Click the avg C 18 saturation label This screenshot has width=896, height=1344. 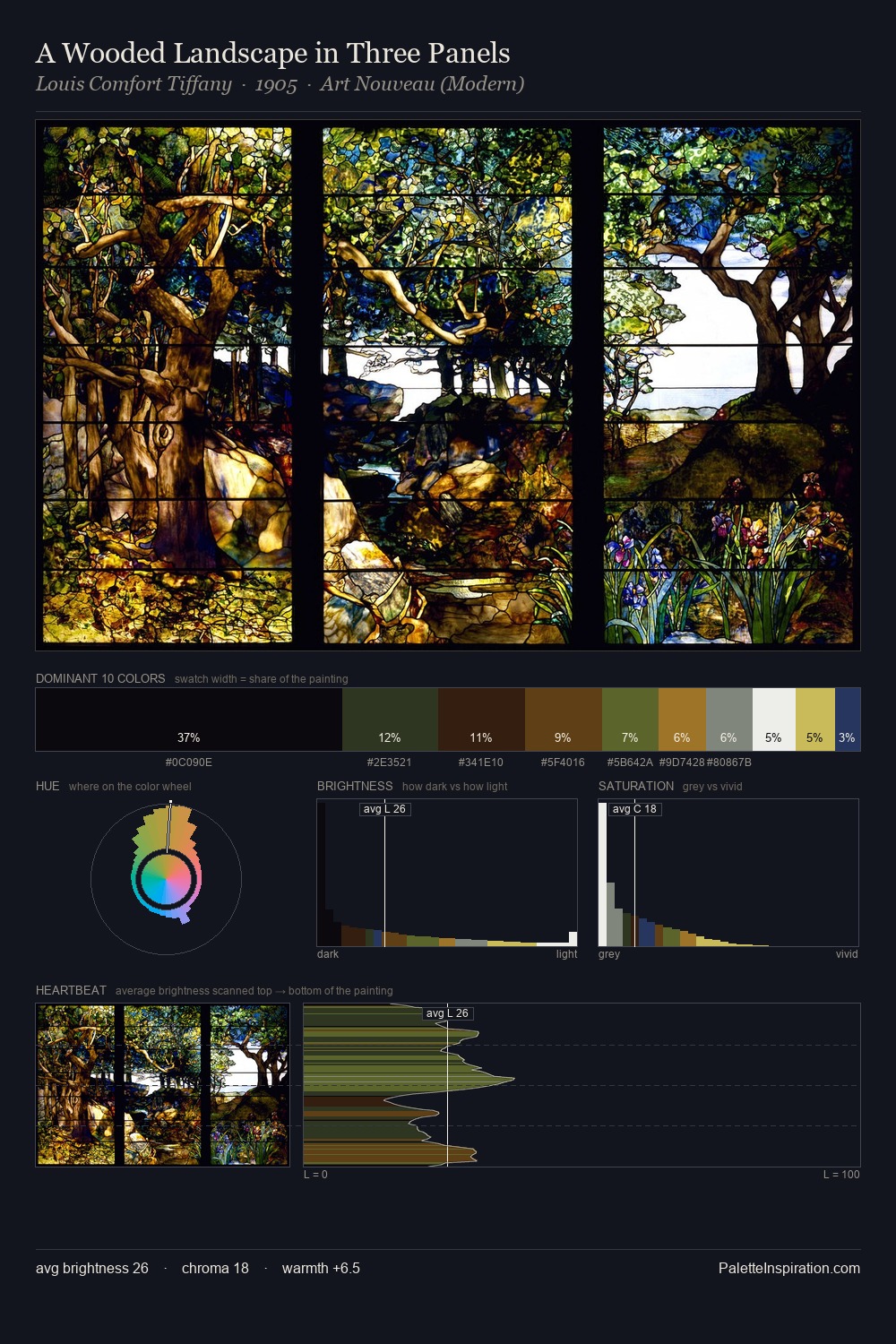pos(634,809)
